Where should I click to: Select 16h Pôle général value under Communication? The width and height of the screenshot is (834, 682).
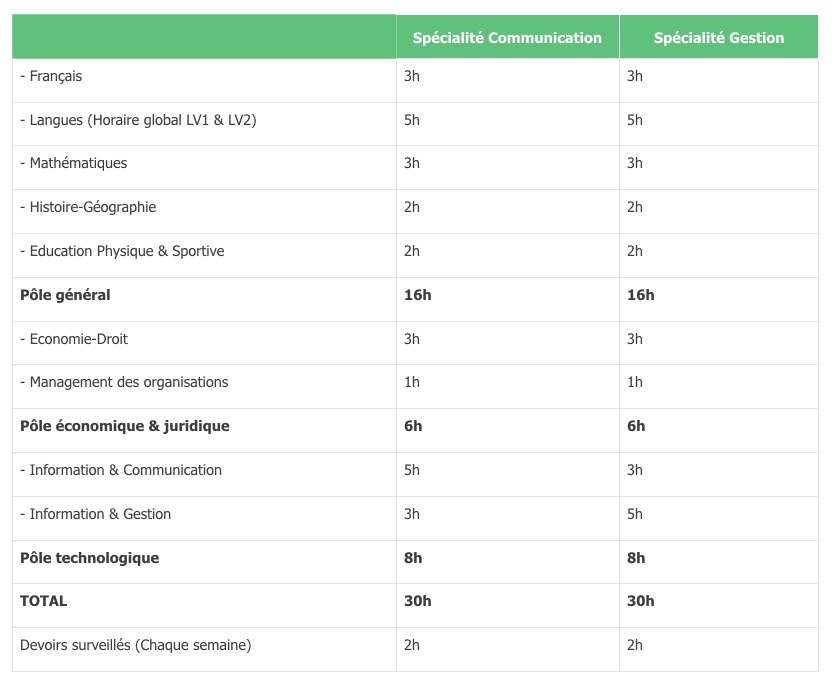(x=417, y=295)
